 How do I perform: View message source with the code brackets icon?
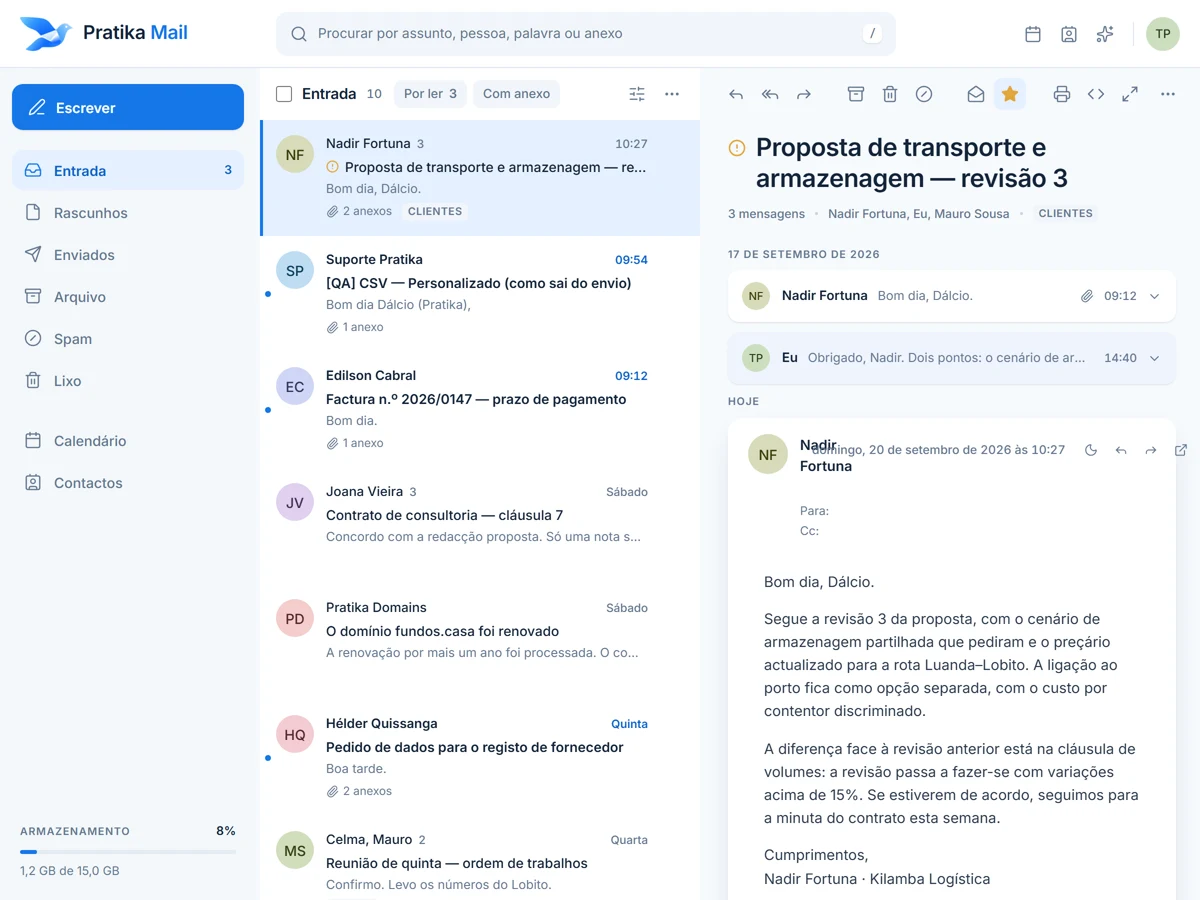1096,94
